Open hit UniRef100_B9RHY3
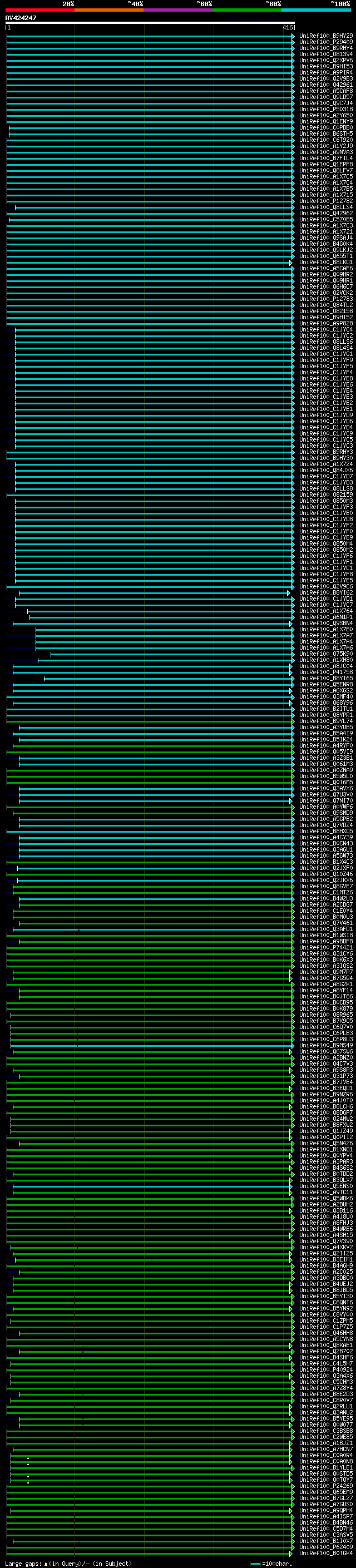This screenshot has width=356, height=1568. (326, 452)
